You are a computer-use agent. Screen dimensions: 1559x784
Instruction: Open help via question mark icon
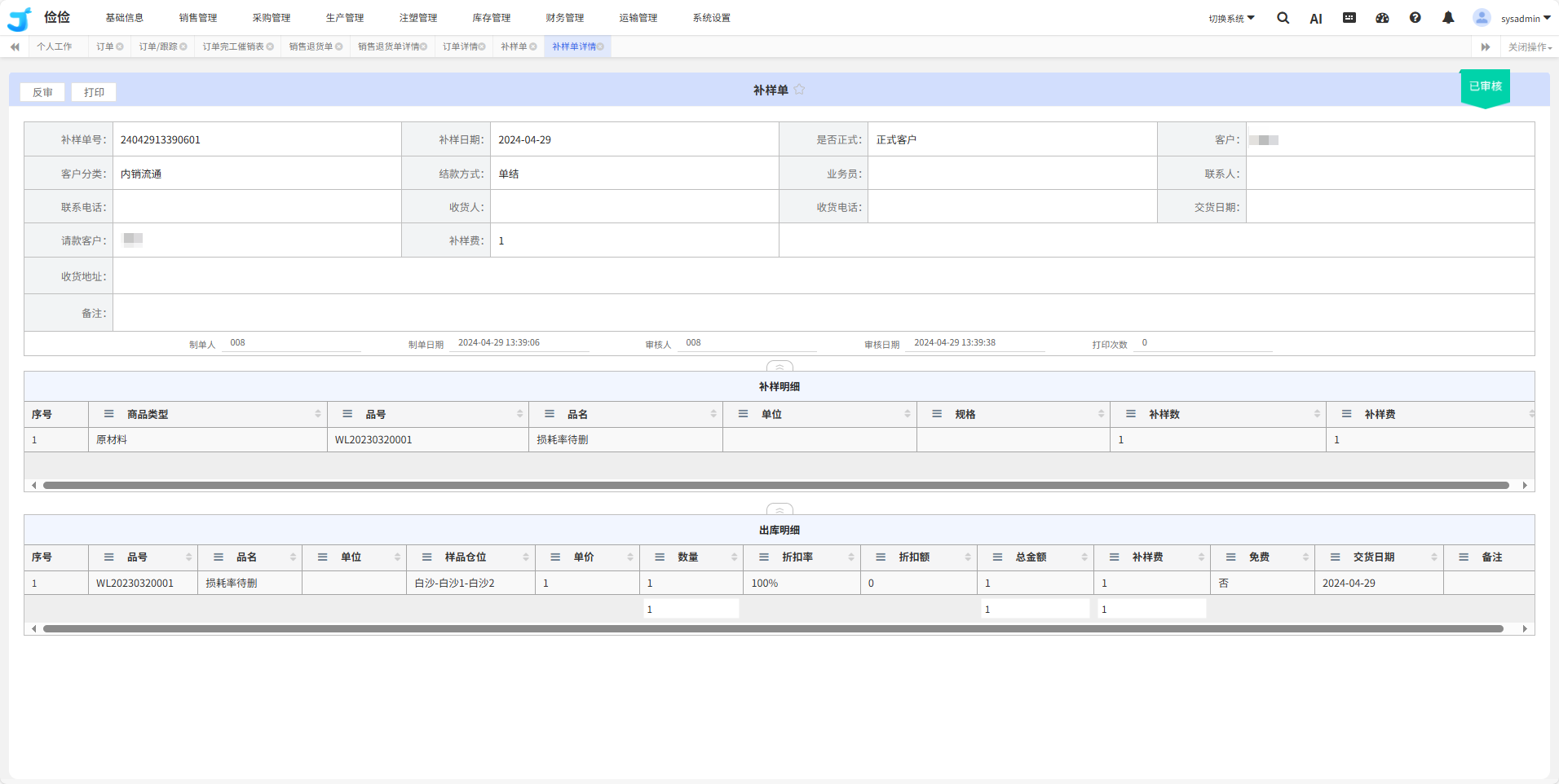(1415, 18)
